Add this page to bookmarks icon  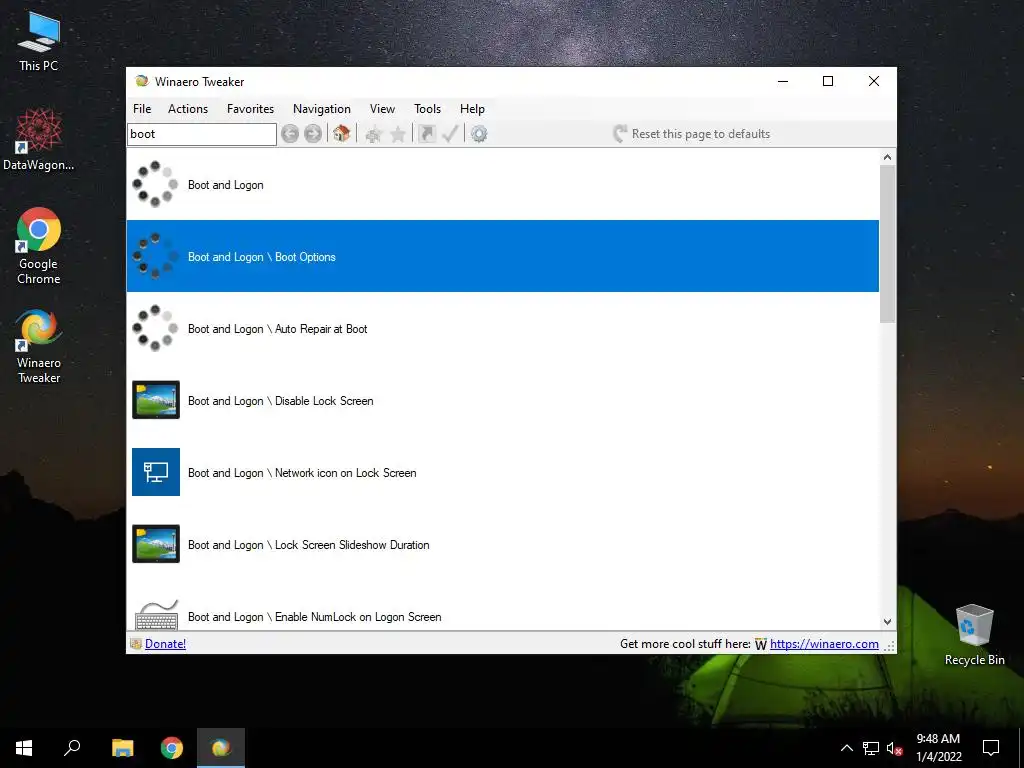(374, 135)
